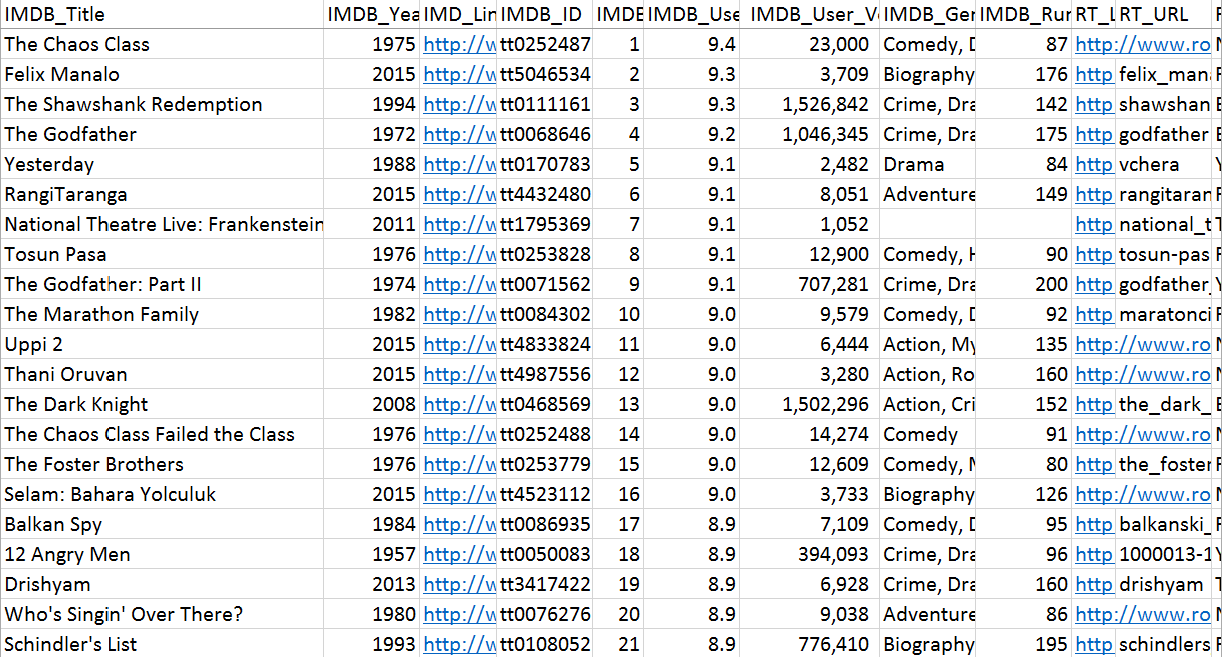Click IMDB ID cell tt0468569

[545, 404]
